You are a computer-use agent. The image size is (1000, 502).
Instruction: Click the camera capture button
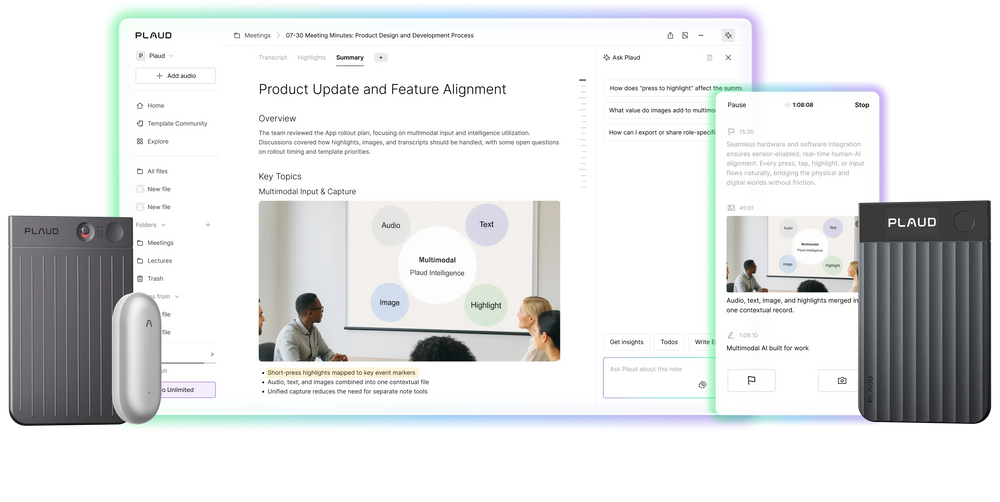pos(841,380)
